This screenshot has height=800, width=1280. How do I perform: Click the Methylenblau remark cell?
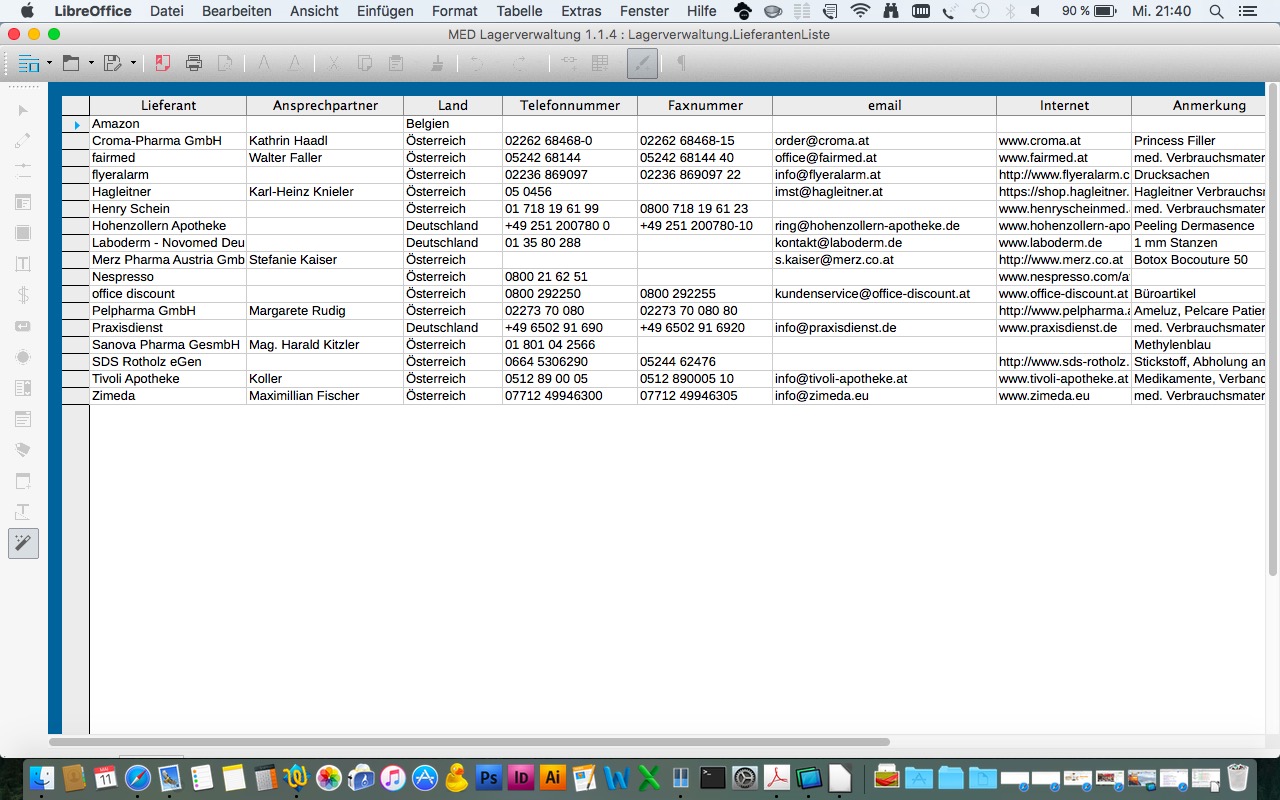coord(1198,345)
